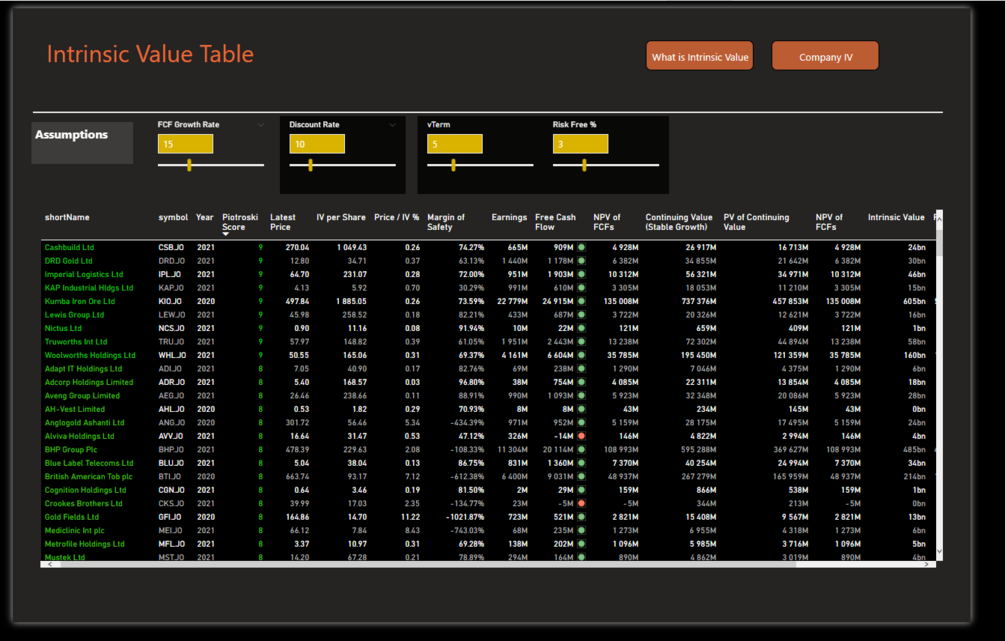Click the vTerm slider handle
The width and height of the screenshot is (1005, 641).
tap(453, 165)
